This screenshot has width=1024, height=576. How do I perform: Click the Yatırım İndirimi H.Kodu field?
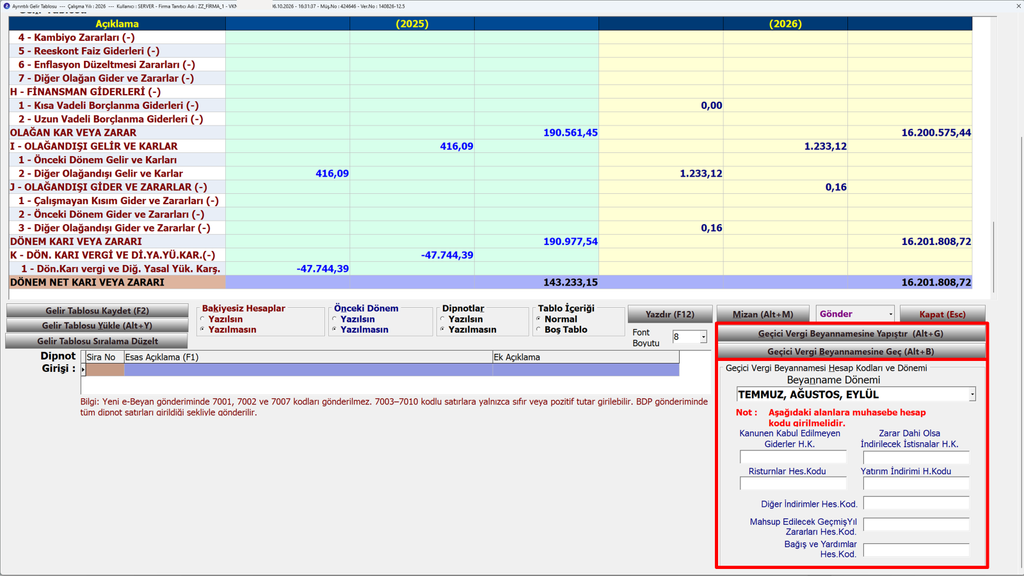click(x=916, y=483)
